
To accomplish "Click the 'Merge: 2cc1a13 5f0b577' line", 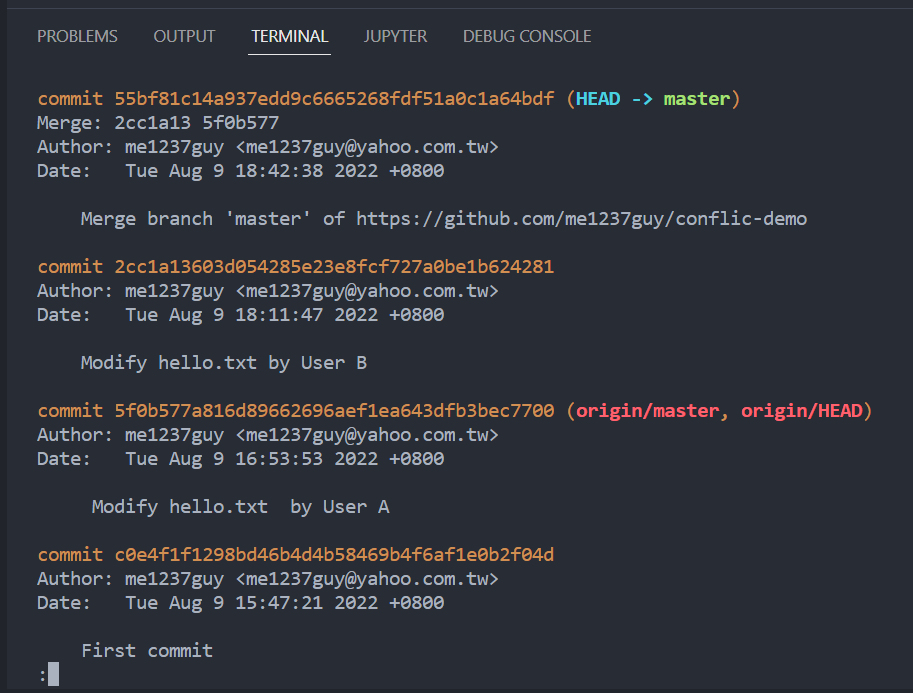I will (158, 123).
